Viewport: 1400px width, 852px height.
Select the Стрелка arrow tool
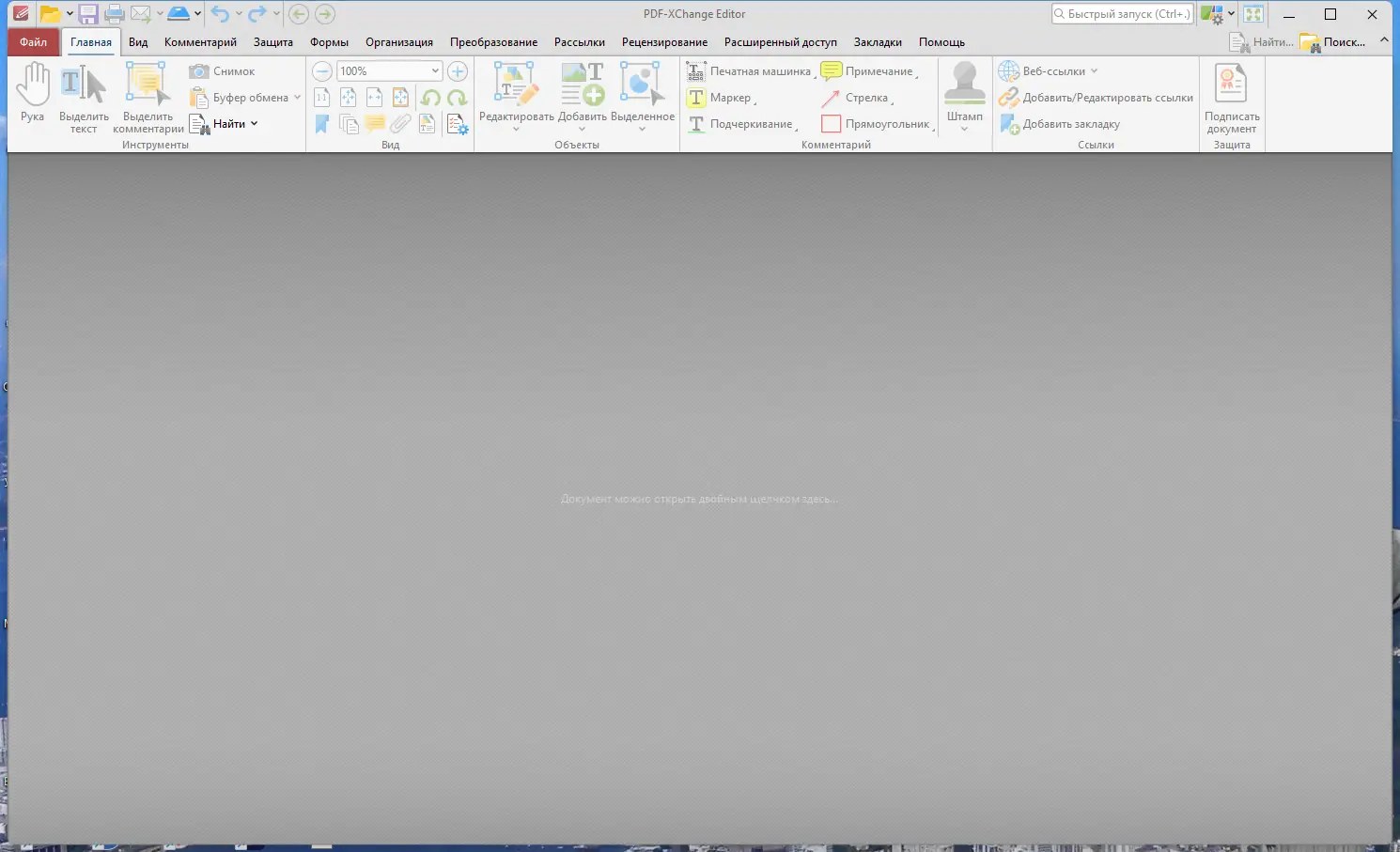[x=856, y=98]
